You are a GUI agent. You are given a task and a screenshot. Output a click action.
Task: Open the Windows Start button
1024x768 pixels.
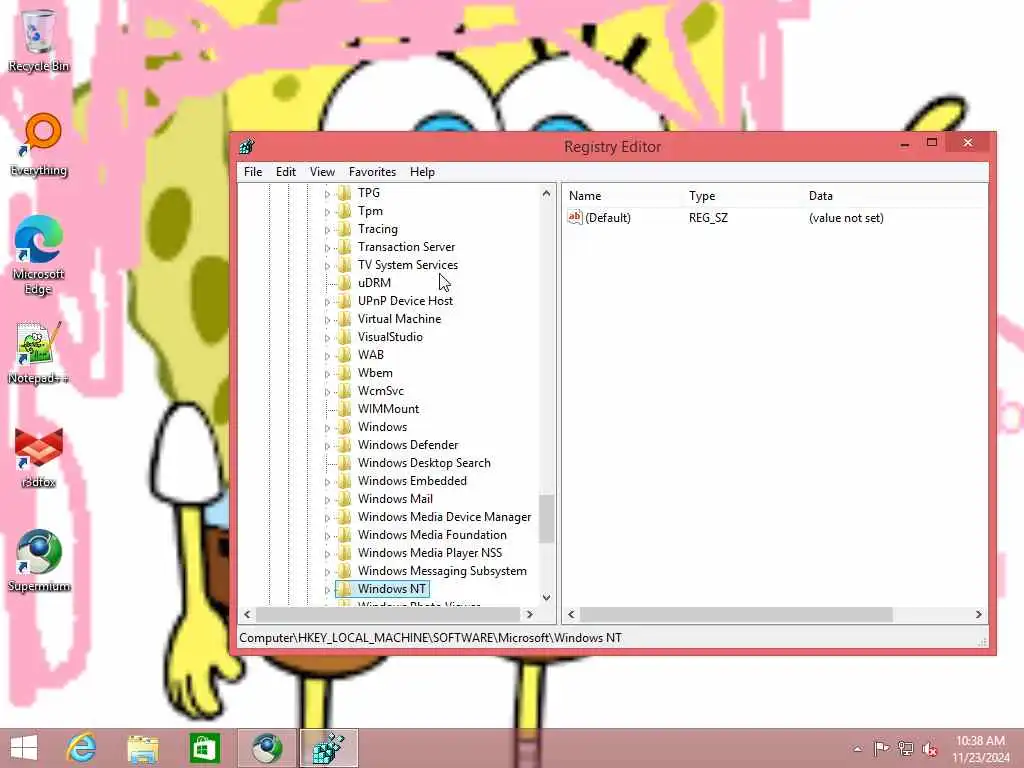coord(24,748)
